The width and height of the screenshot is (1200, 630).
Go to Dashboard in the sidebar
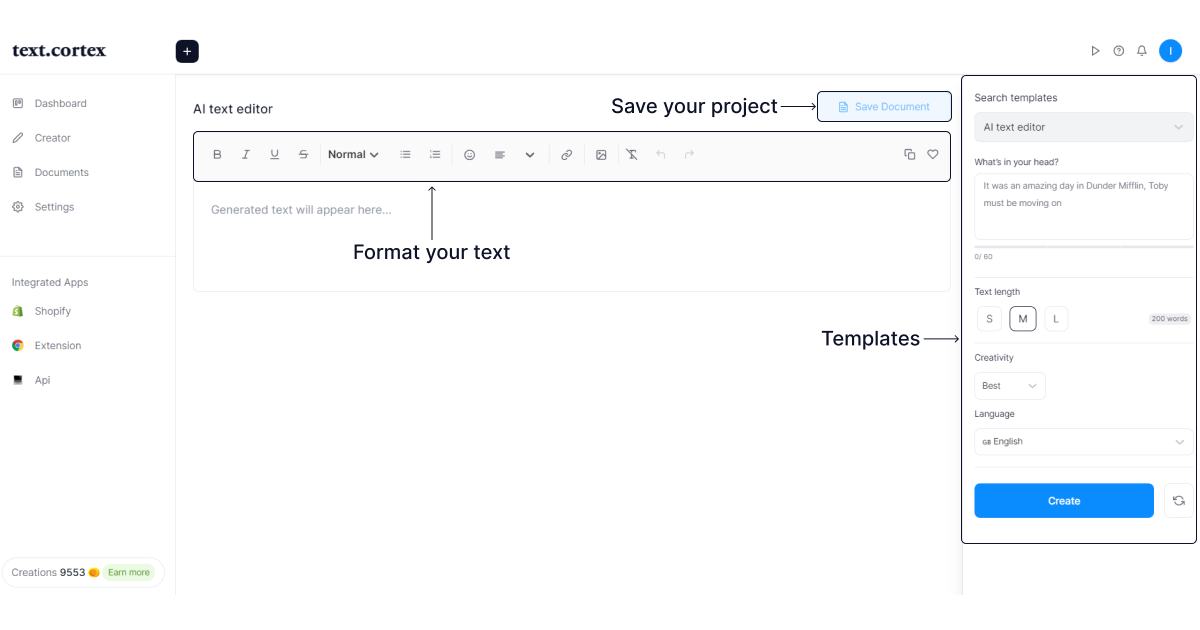[x=60, y=104]
